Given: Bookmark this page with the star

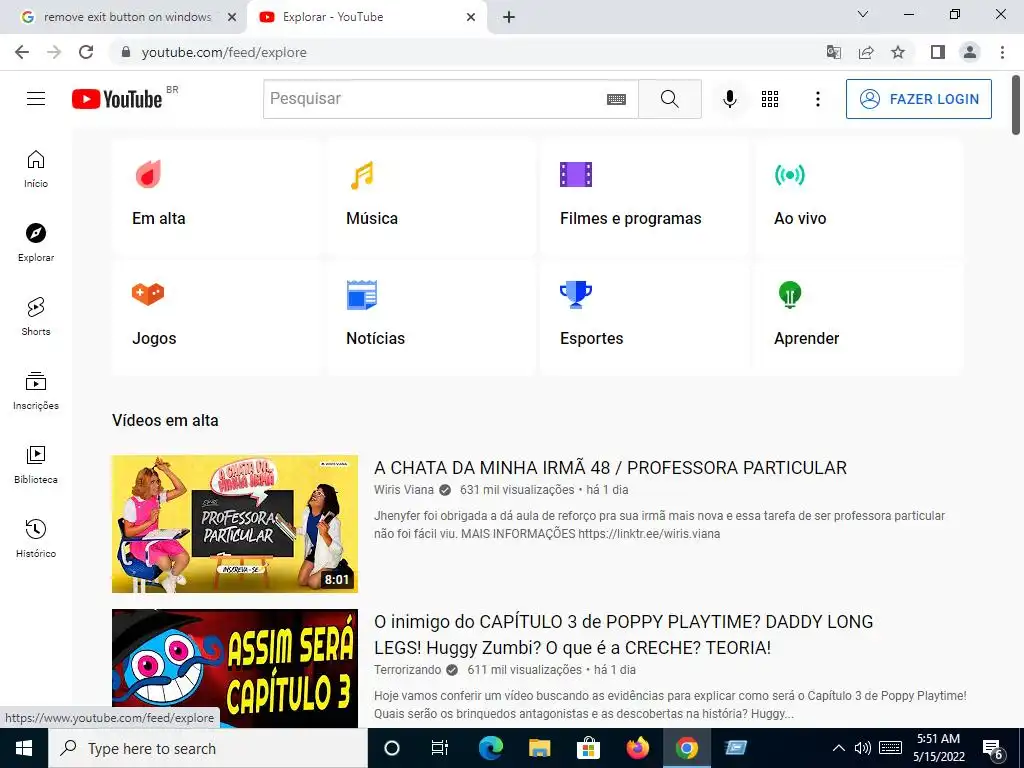Looking at the screenshot, I should (x=898, y=52).
